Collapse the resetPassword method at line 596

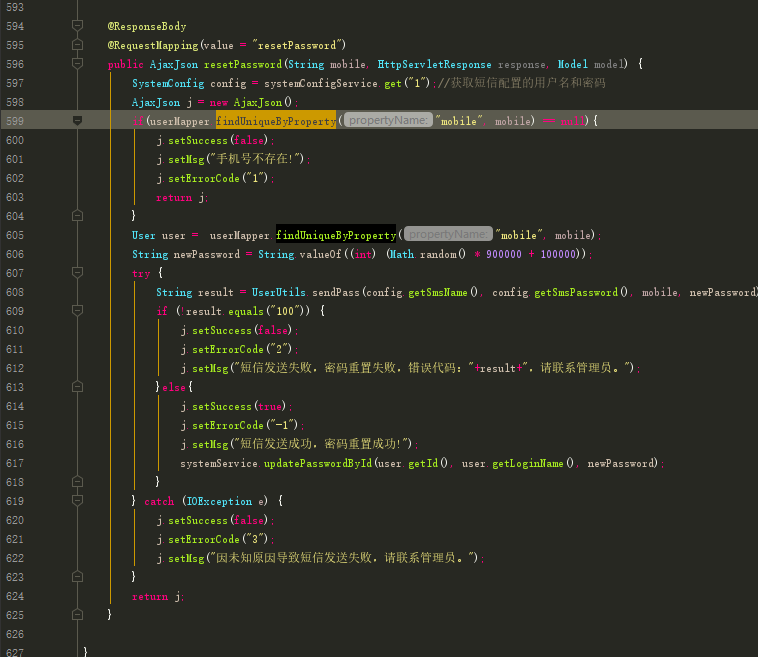click(77, 63)
